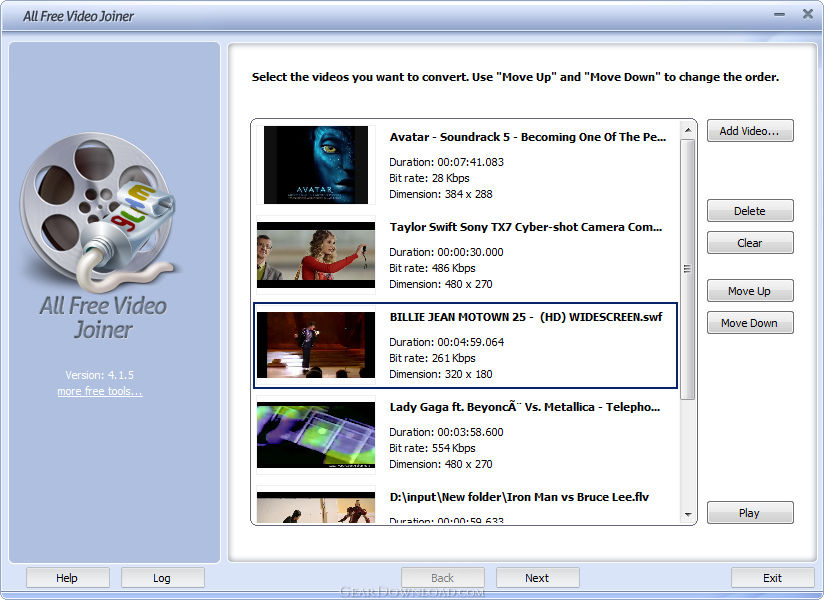
Task: Minimize the All Free Video Joiner window
Action: coord(780,15)
